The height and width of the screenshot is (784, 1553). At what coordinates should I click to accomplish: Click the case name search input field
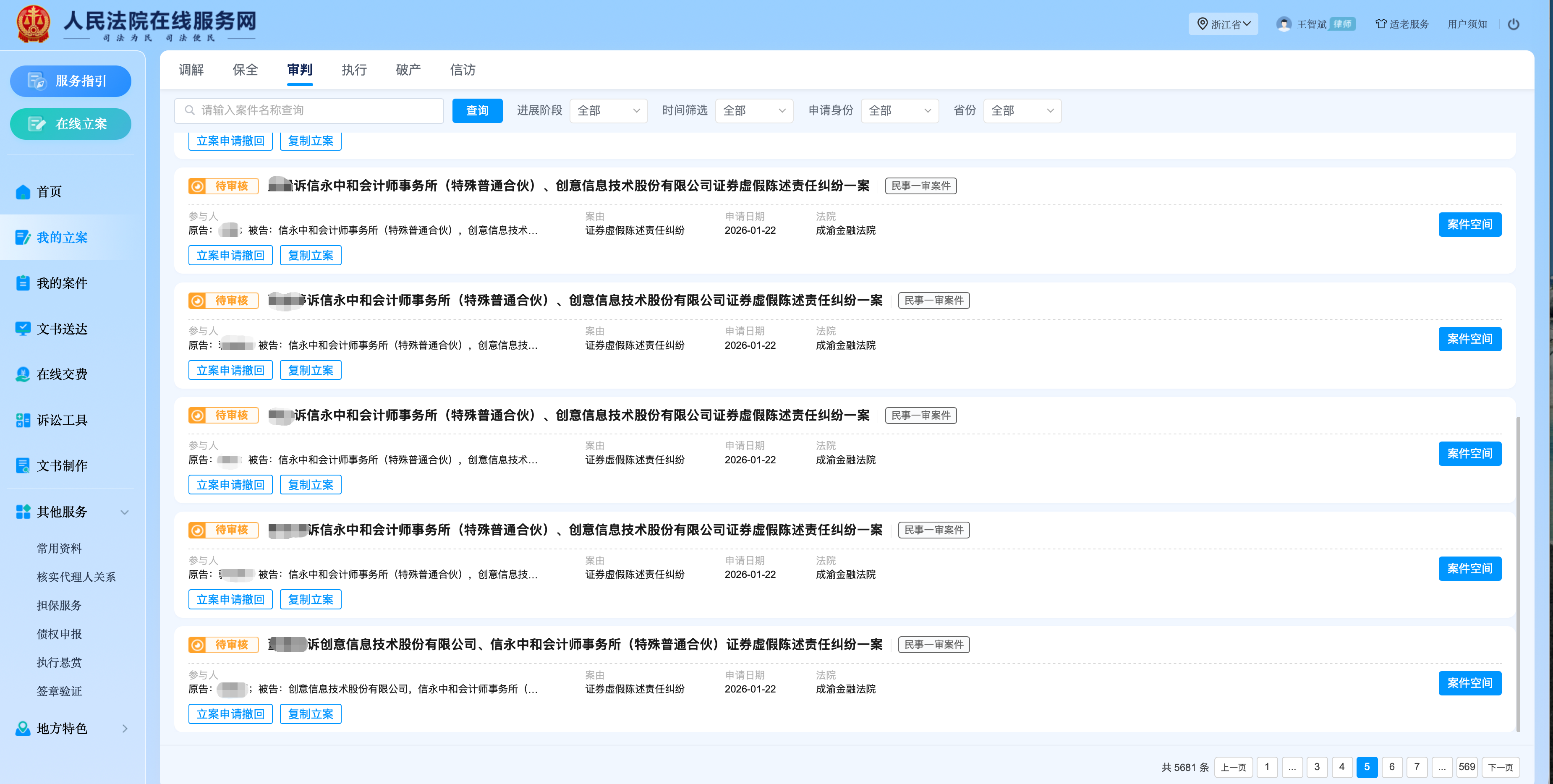click(309, 110)
